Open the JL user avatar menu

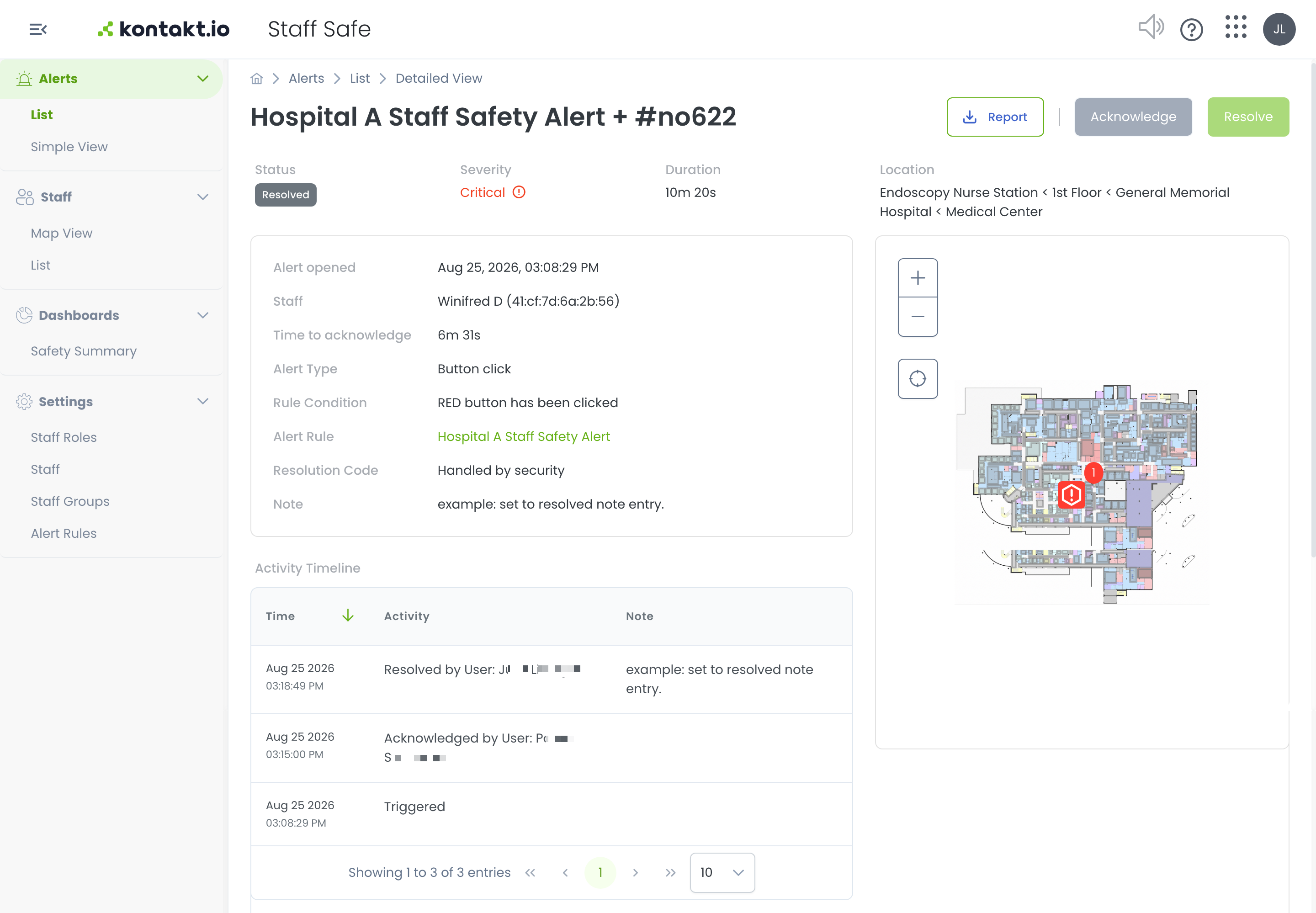(x=1279, y=29)
